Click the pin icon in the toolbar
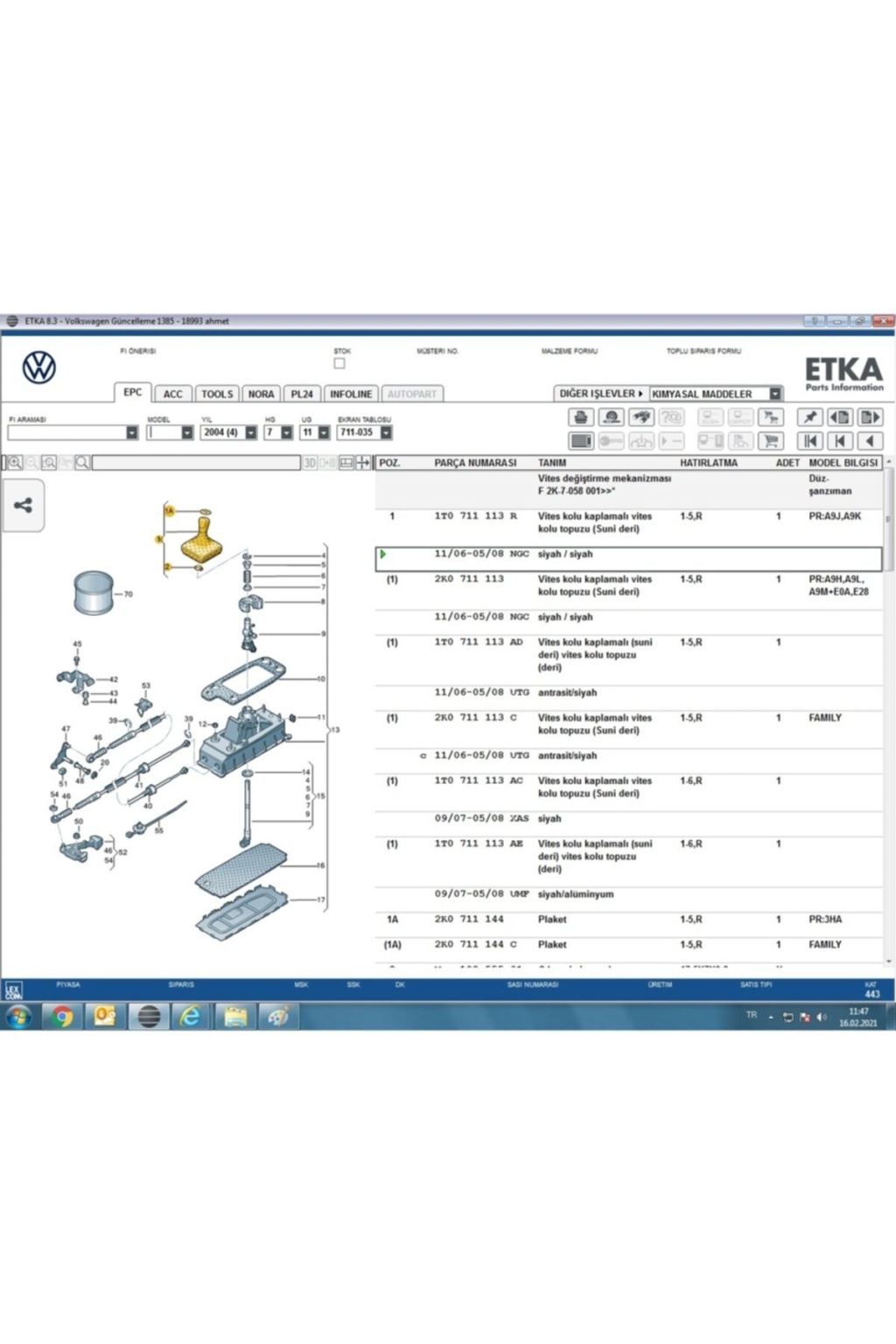 pyautogui.click(x=809, y=417)
